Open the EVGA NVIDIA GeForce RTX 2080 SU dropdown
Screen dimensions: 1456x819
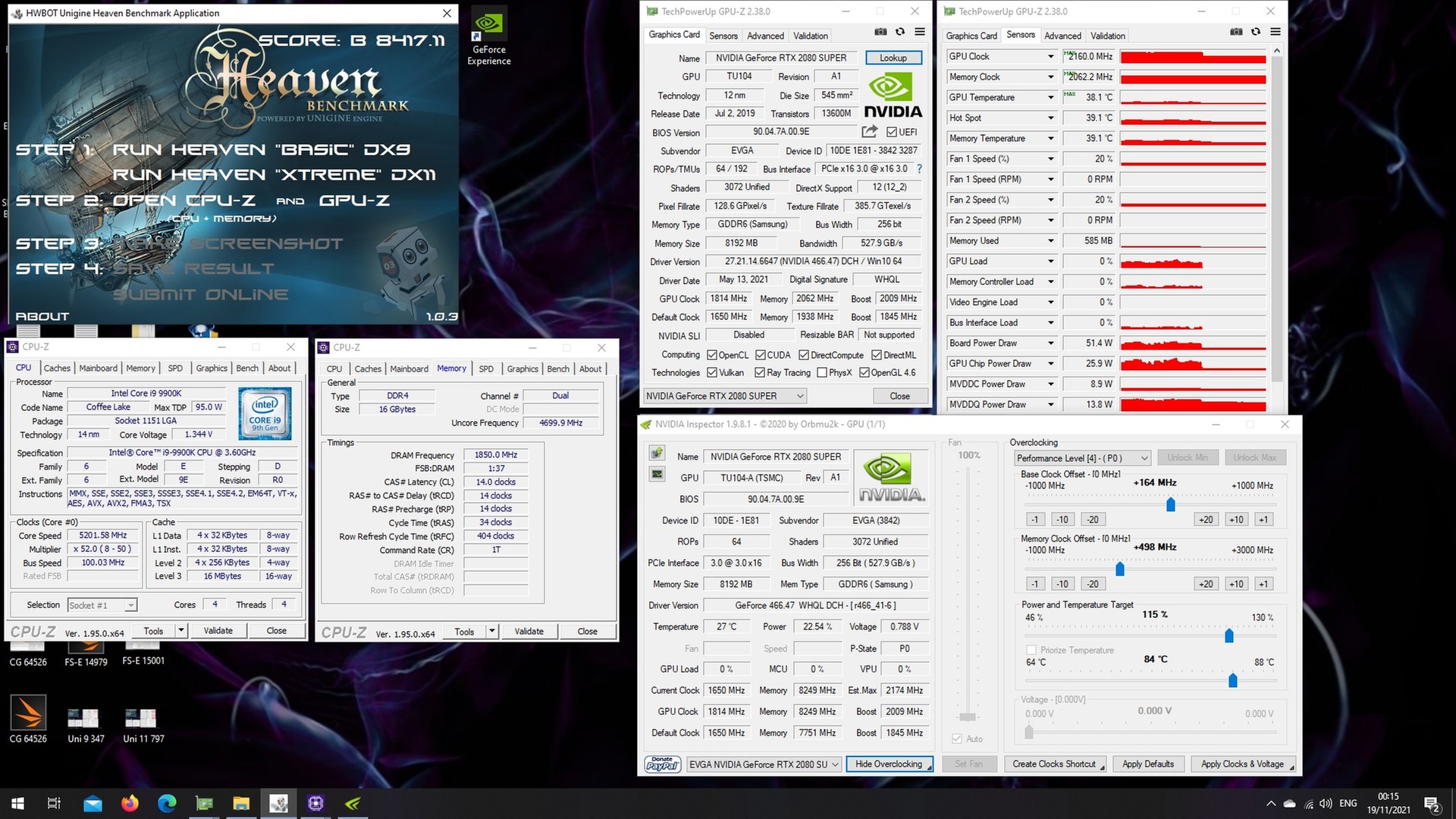764,764
